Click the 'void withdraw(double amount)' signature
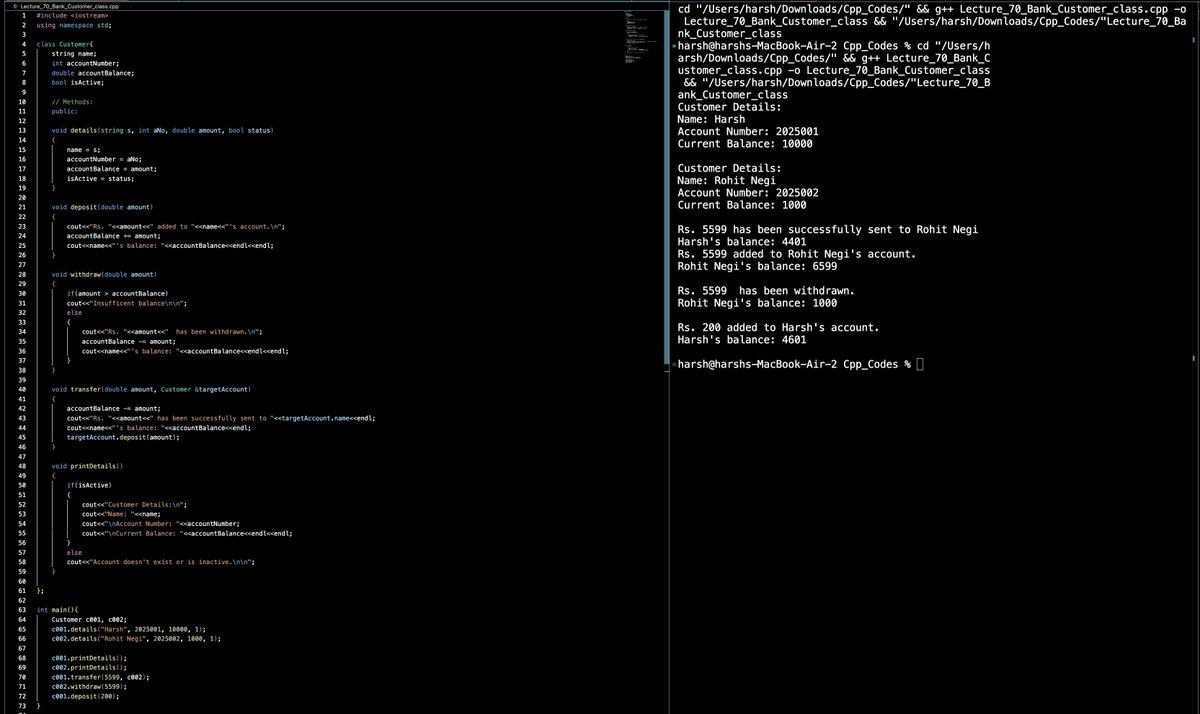1200x714 pixels. click(x=105, y=274)
